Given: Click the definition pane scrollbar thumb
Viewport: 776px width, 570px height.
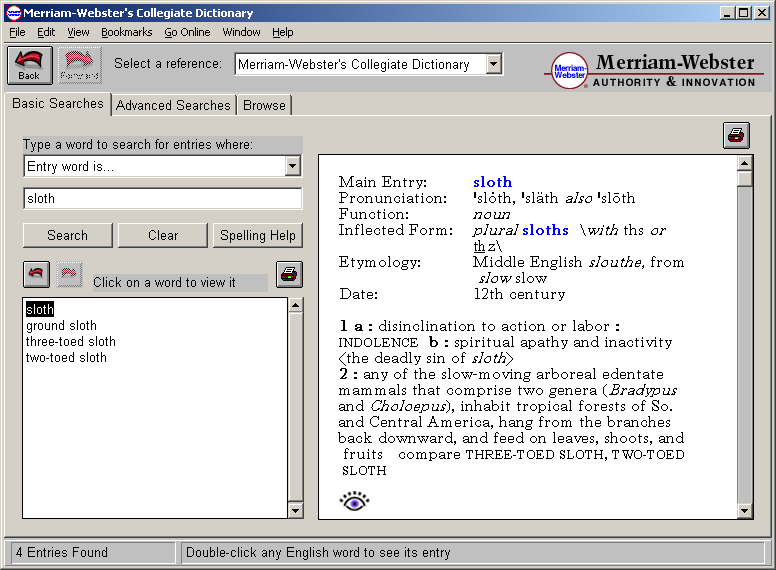Looking at the screenshot, I should click(744, 179).
